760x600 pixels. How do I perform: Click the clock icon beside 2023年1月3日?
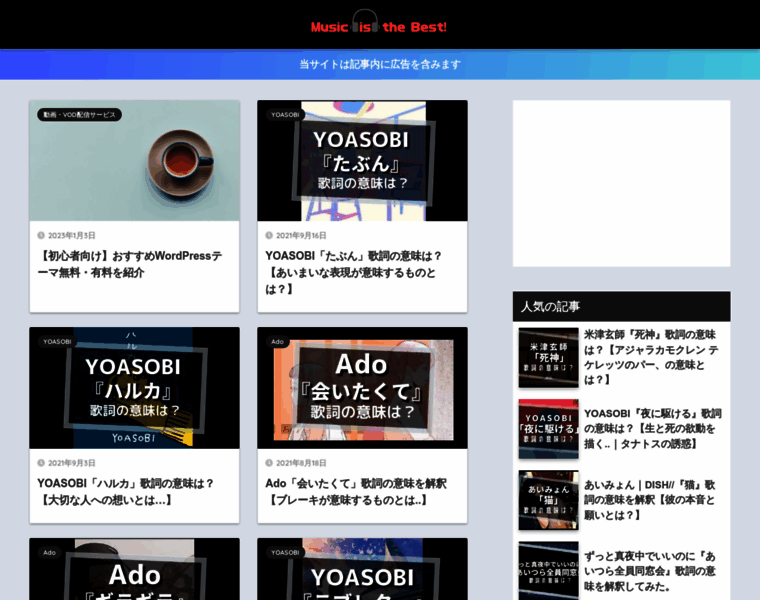41,236
